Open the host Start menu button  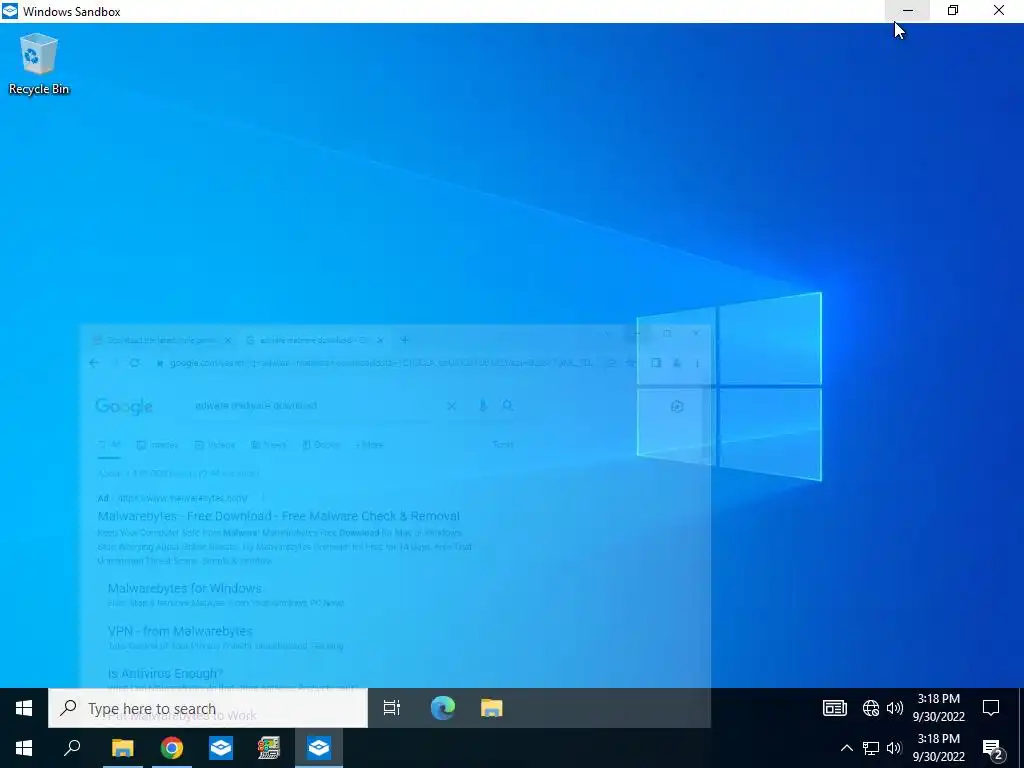(24, 748)
